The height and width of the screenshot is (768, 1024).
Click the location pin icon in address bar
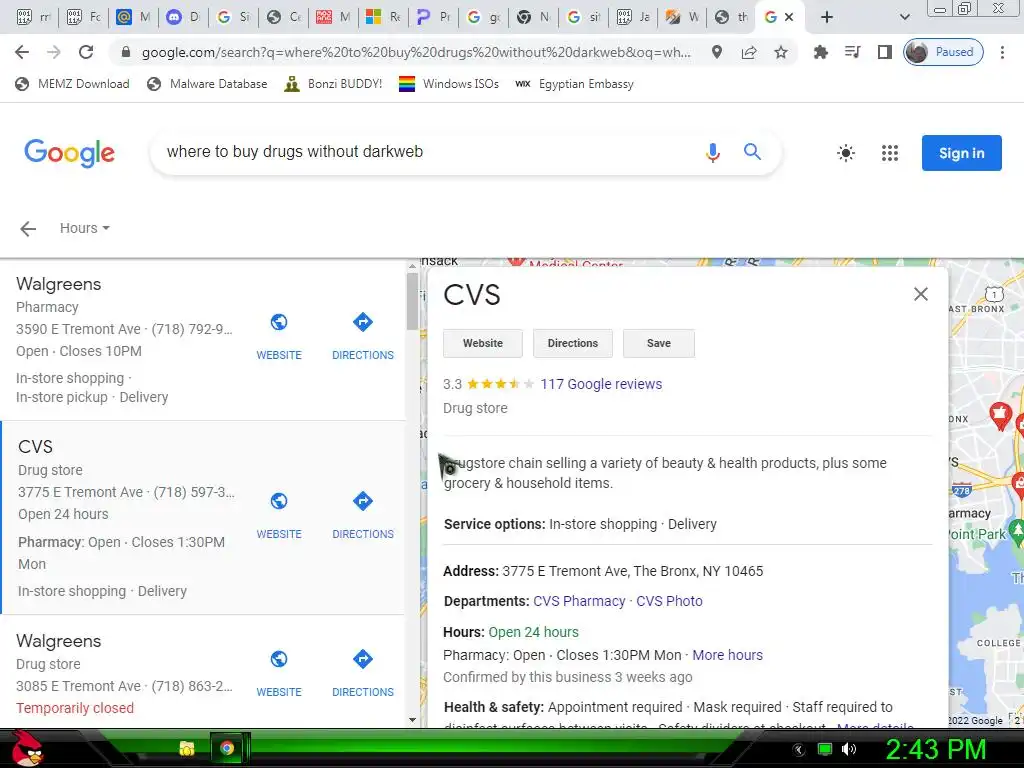point(717,52)
